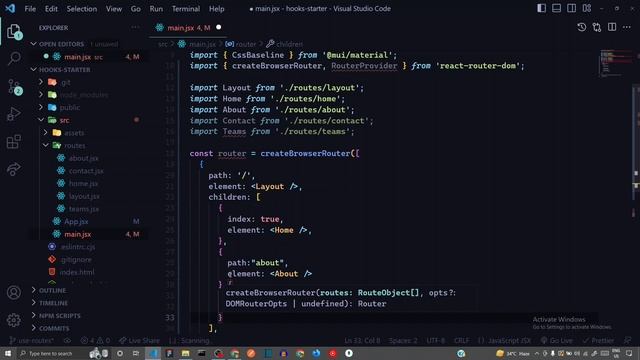This screenshot has width=640, height=360.
Task: Open Source Control view in activity bar
Action: [x=14, y=87]
